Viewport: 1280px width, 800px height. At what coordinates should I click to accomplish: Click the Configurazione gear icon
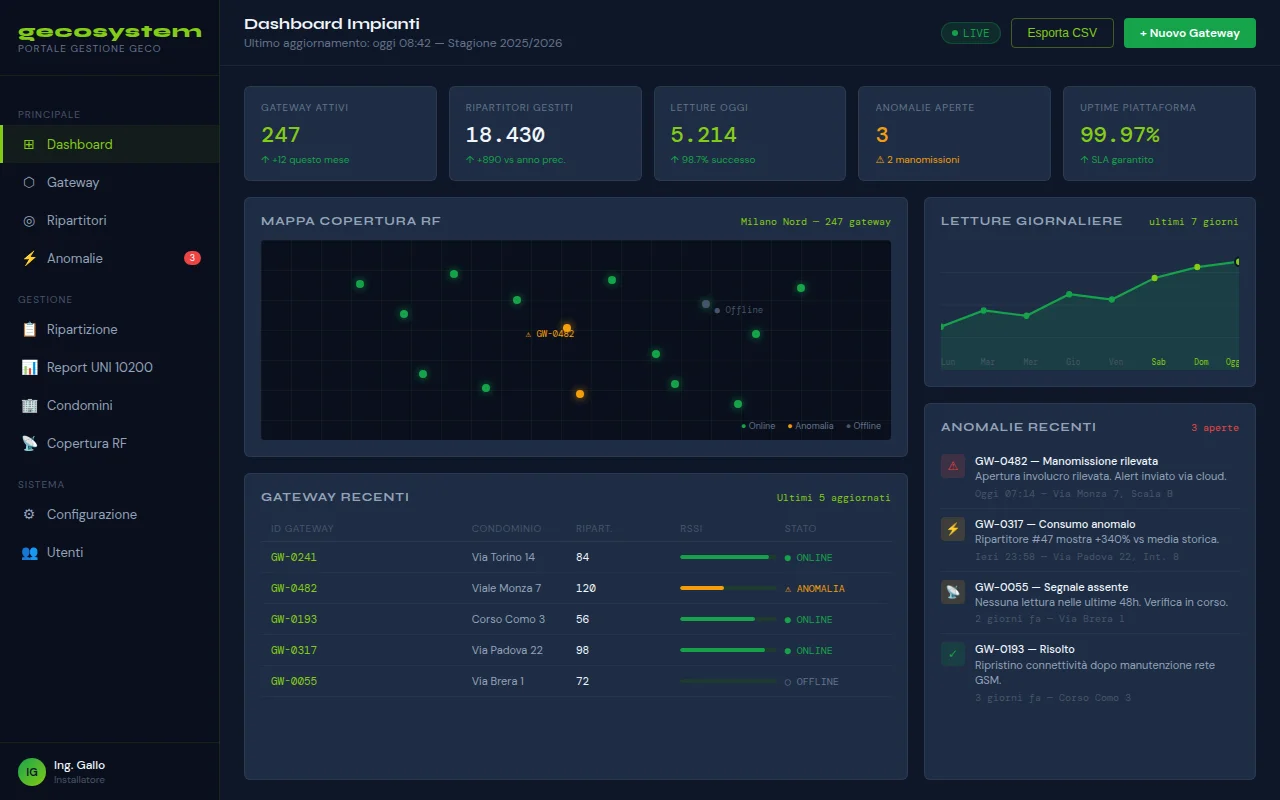(28, 514)
